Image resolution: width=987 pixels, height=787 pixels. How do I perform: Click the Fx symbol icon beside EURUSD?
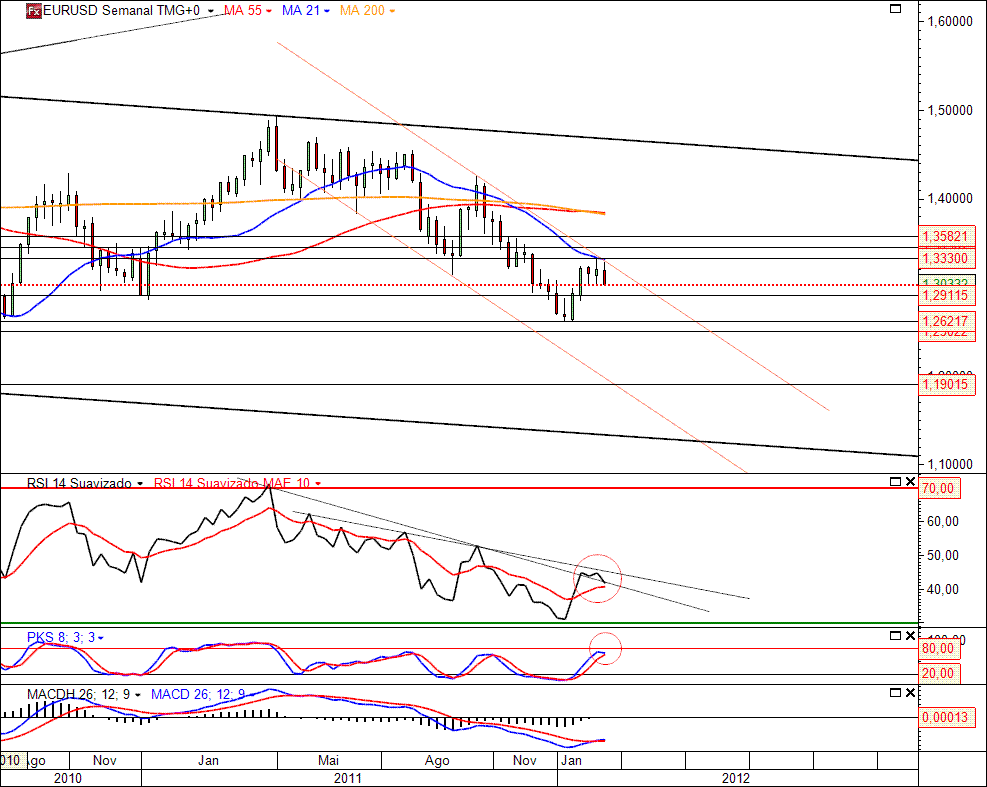point(34,11)
